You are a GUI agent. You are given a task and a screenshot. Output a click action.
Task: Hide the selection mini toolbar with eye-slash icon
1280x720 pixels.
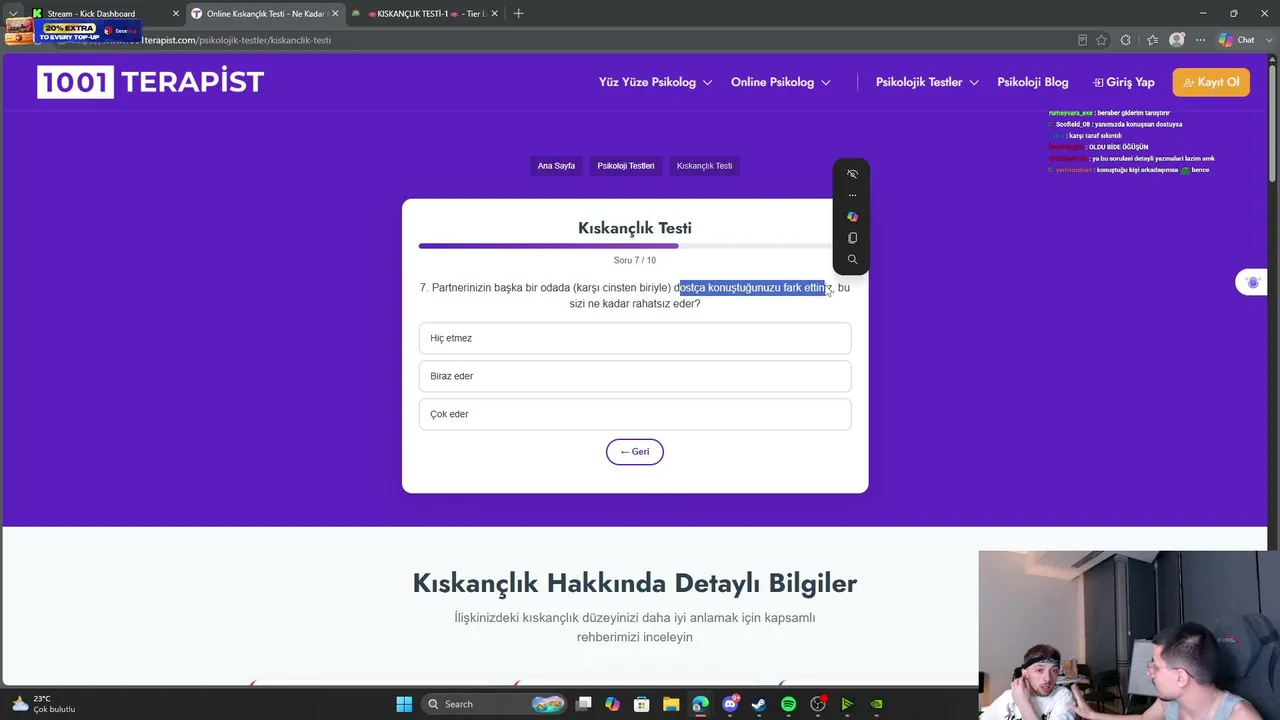point(852,174)
